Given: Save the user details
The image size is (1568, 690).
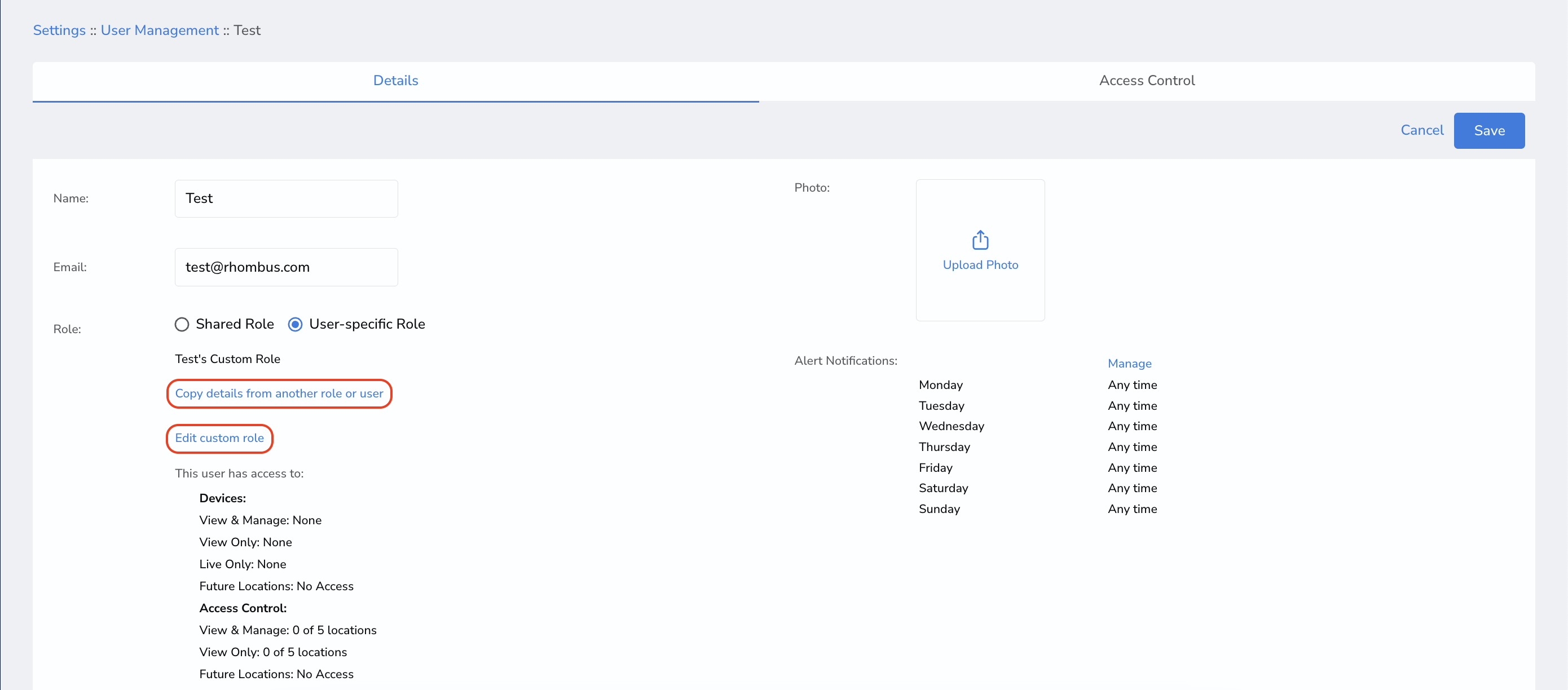Looking at the screenshot, I should pos(1489,130).
